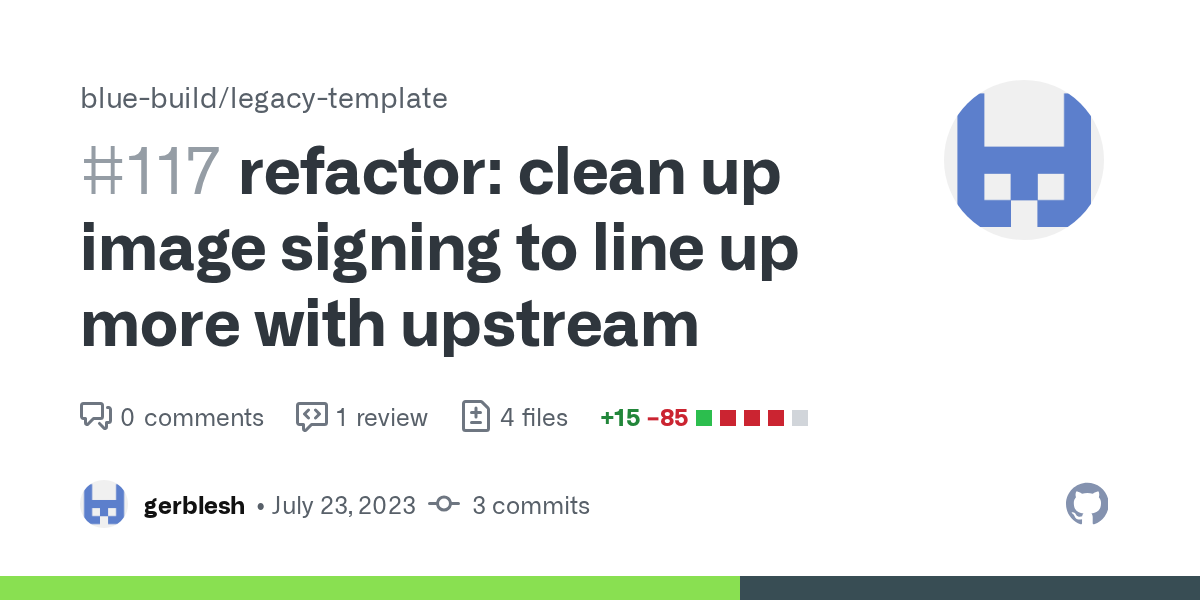
Task: View the "3 commits" label
Action: [531, 506]
